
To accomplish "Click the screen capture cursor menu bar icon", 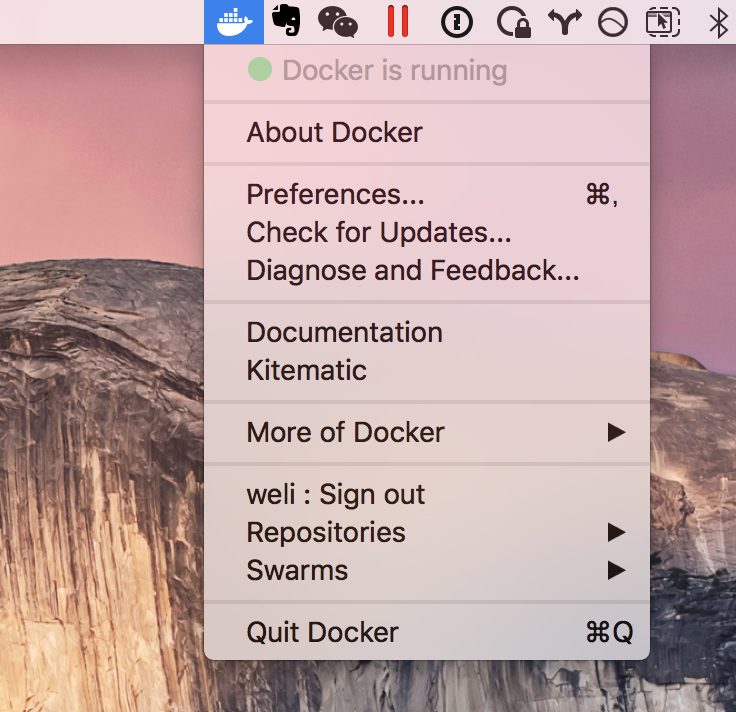I will click(663, 22).
